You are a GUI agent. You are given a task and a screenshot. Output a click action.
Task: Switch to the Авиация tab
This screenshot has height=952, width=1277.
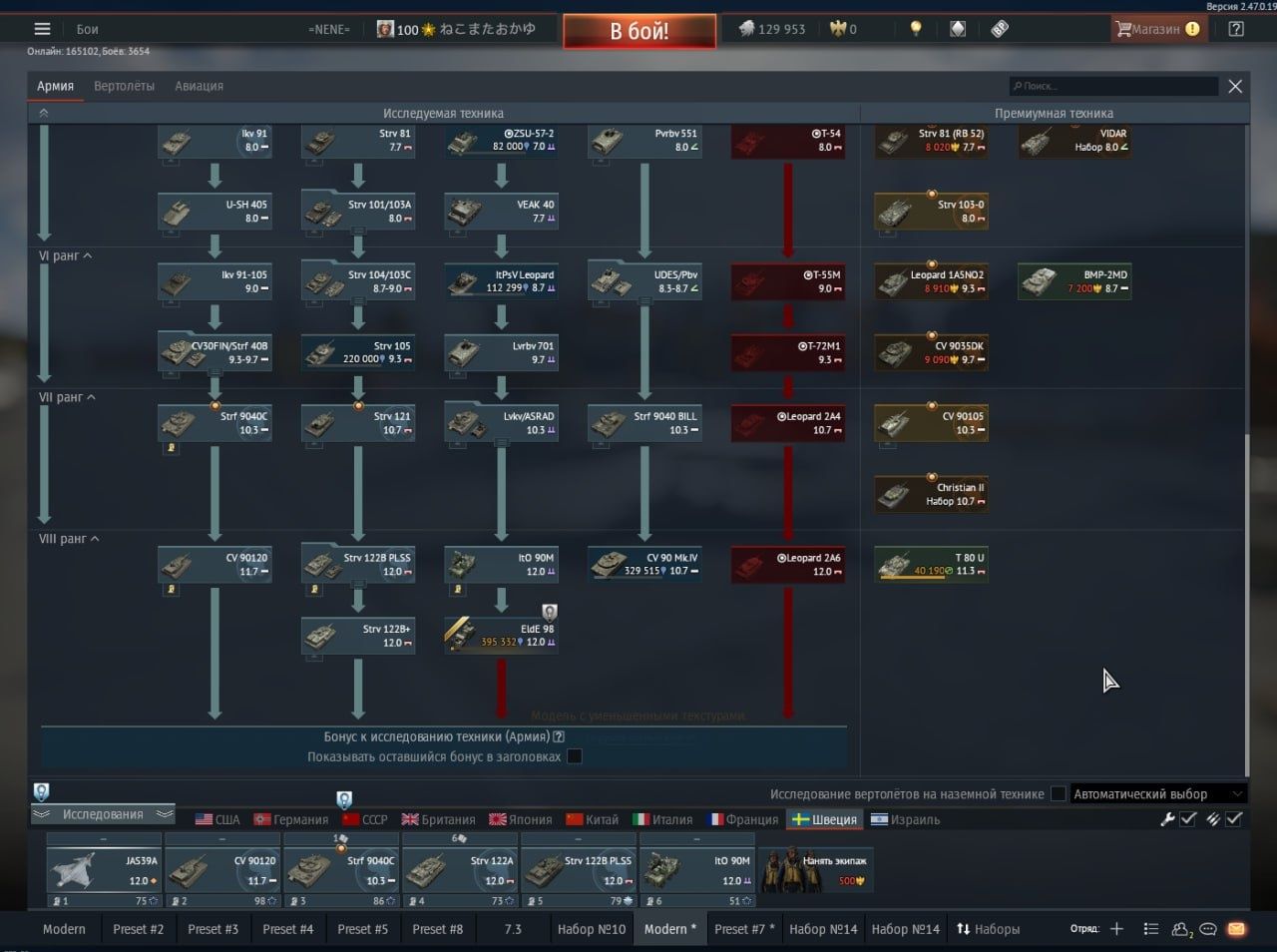tap(199, 86)
